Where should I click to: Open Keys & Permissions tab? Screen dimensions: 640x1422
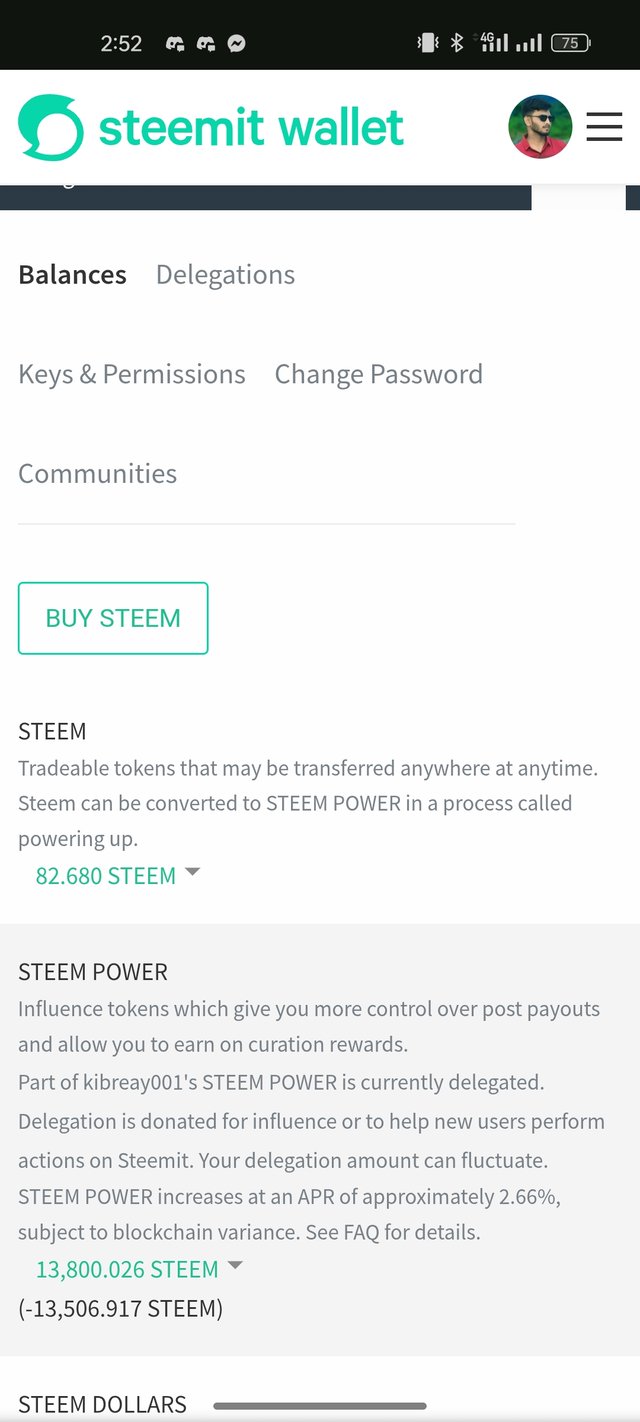(x=132, y=374)
